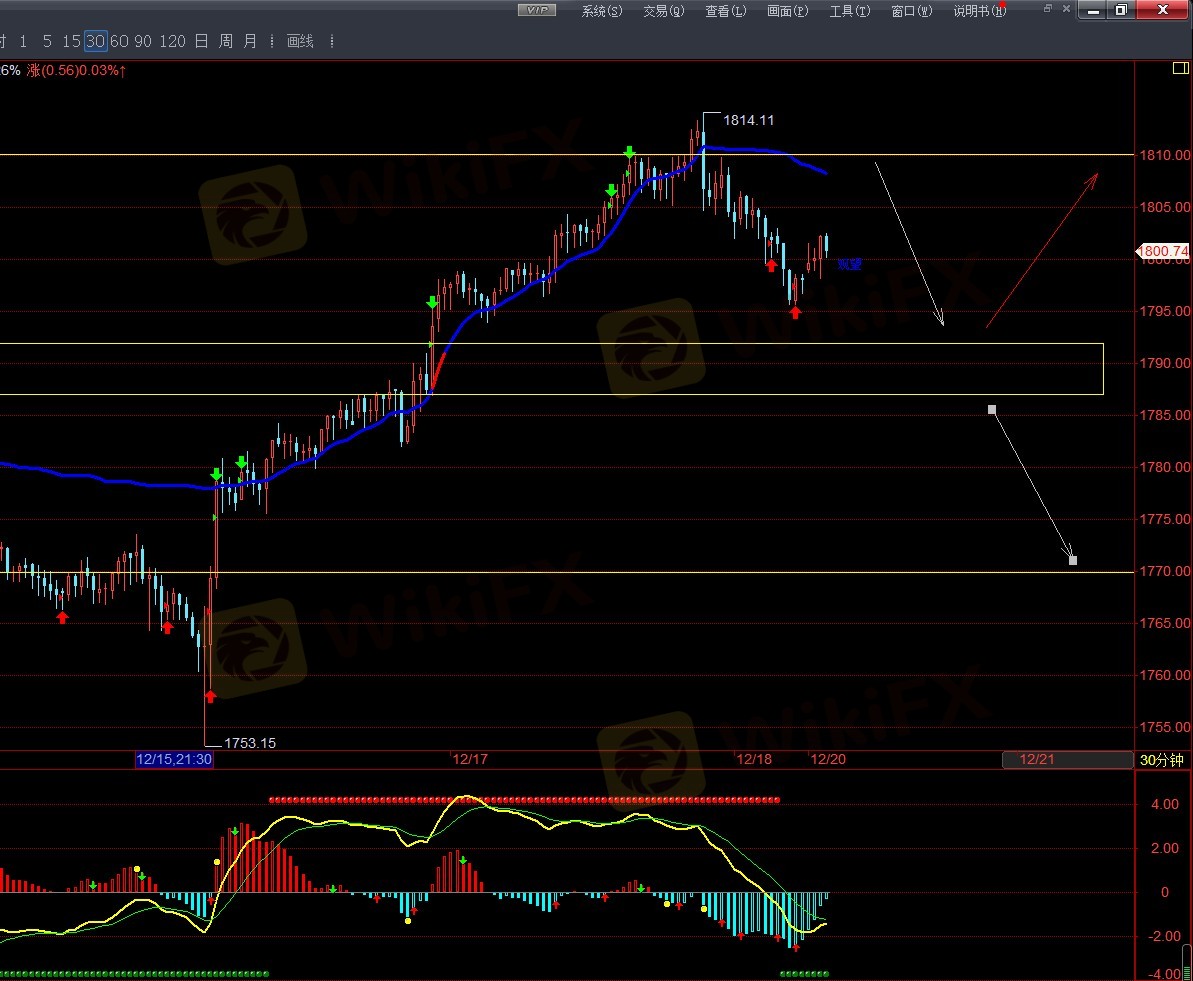Open the 30分钟 period selector

point(1162,760)
